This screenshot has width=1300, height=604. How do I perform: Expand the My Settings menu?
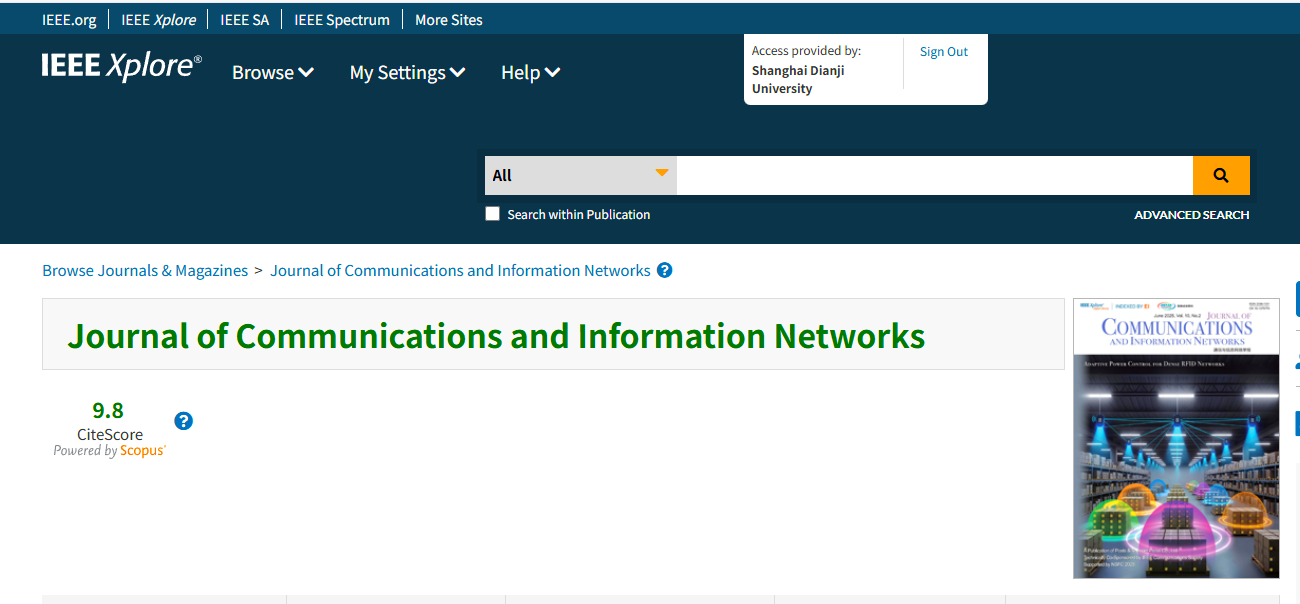(408, 72)
